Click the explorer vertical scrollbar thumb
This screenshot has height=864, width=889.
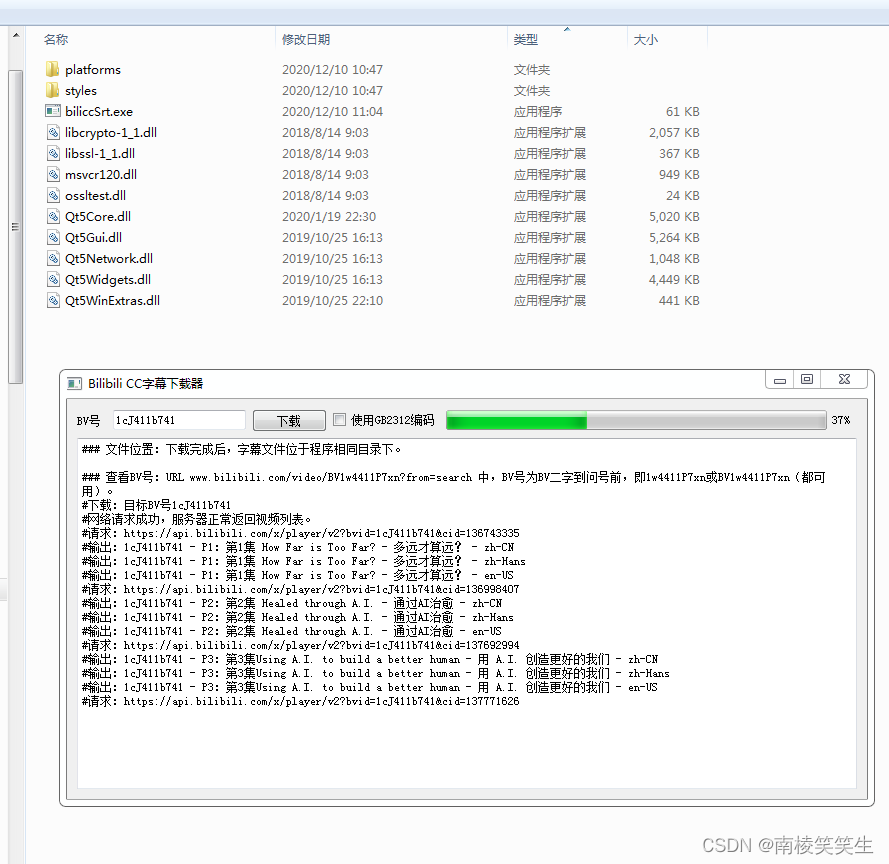[16, 227]
